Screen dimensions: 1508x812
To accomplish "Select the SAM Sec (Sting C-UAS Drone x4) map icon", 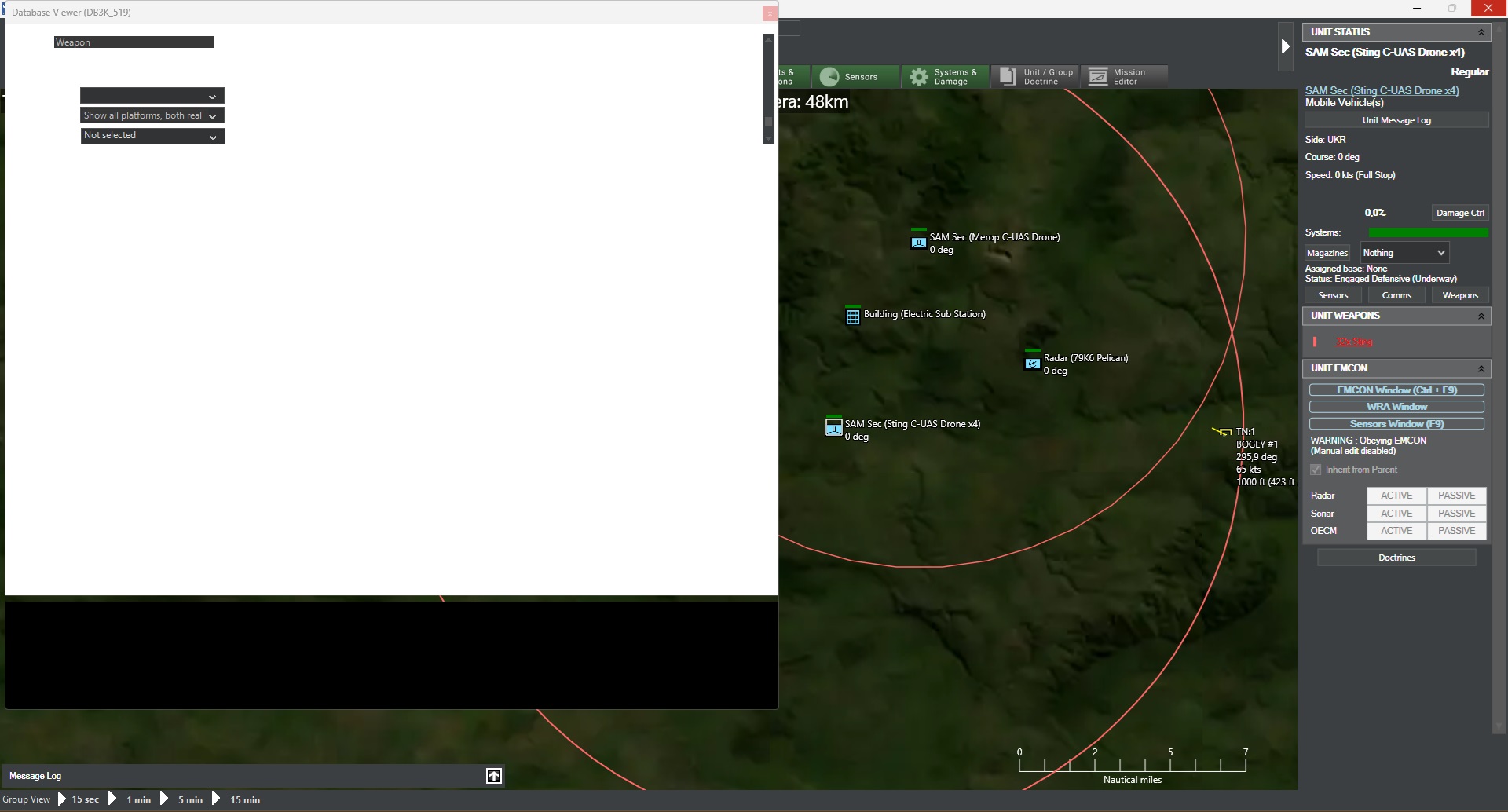I will point(834,426).
